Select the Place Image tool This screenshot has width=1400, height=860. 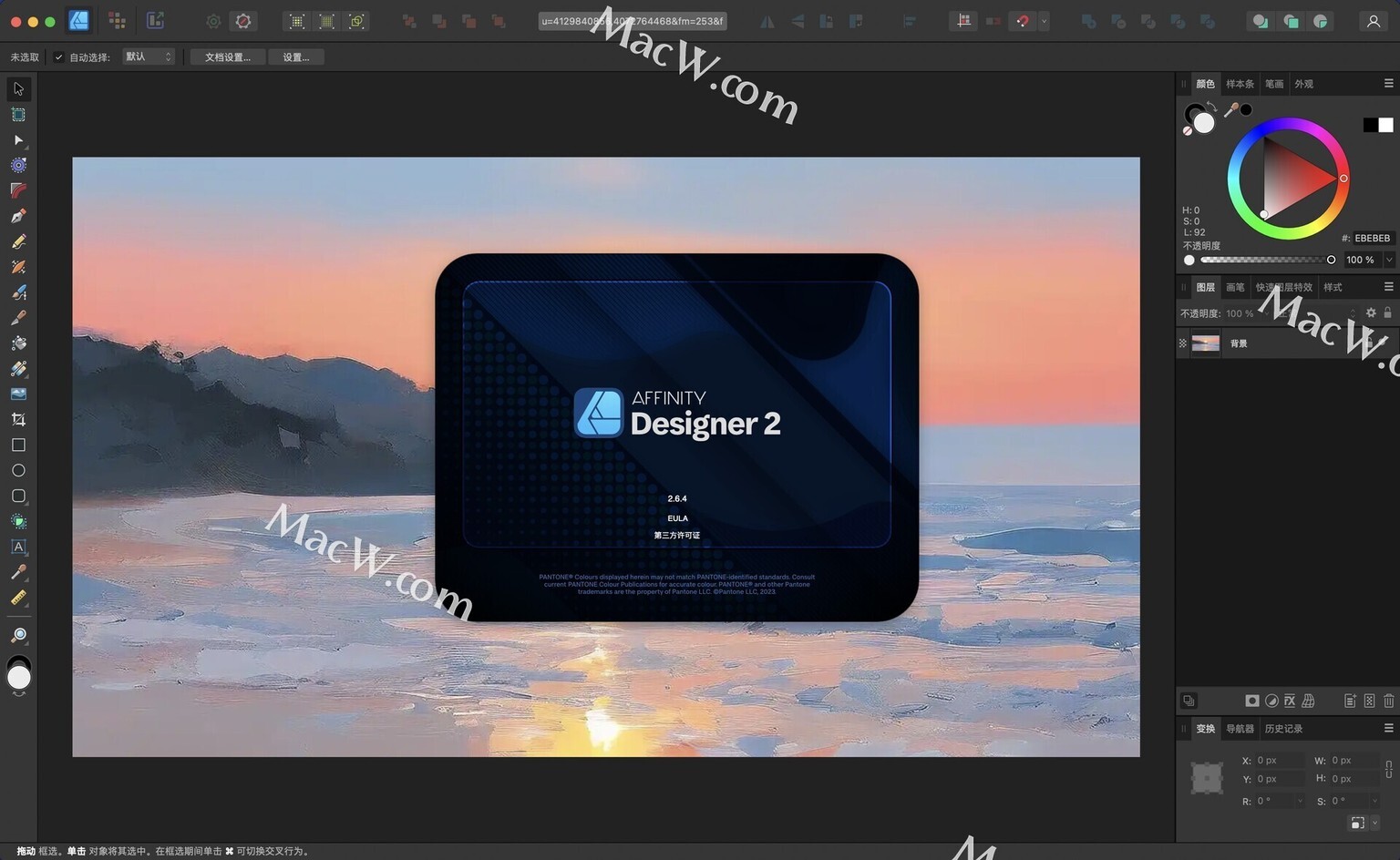18,394
